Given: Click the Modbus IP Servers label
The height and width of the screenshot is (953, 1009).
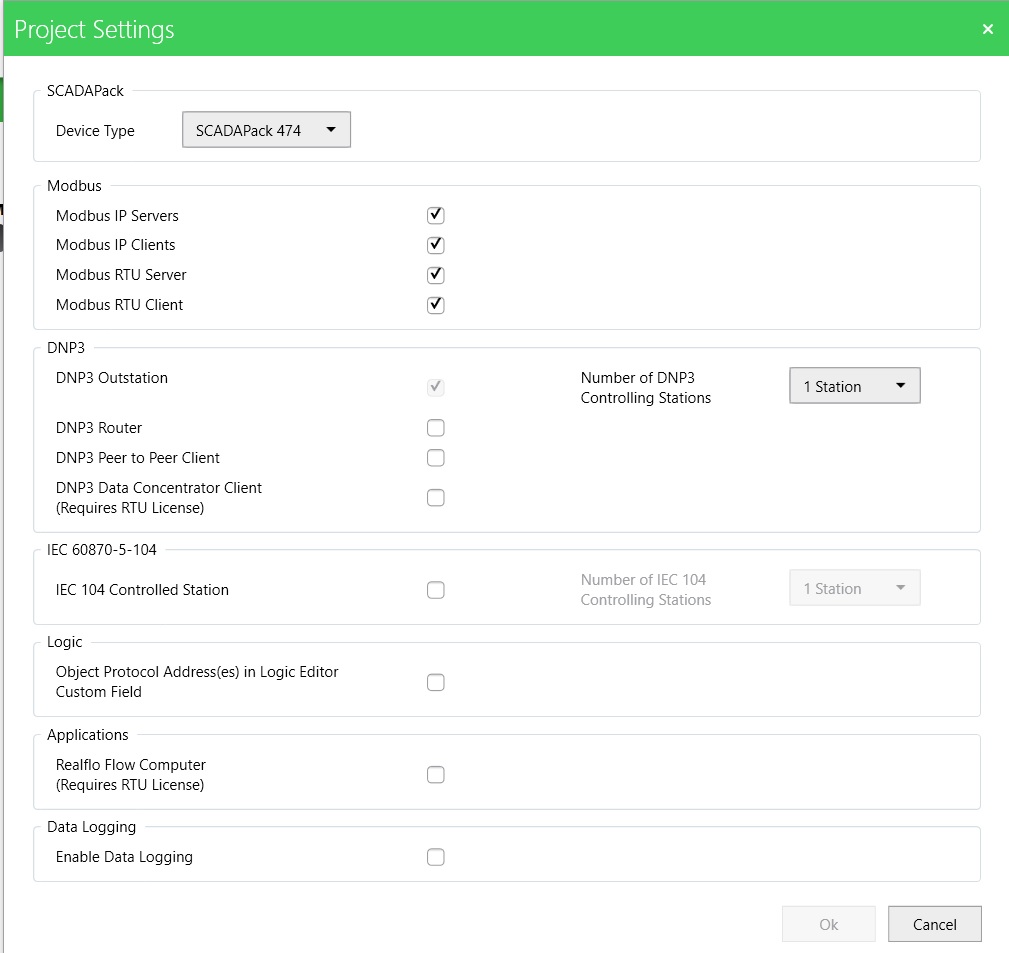Looking at the screenshot, I should point(117,216).
